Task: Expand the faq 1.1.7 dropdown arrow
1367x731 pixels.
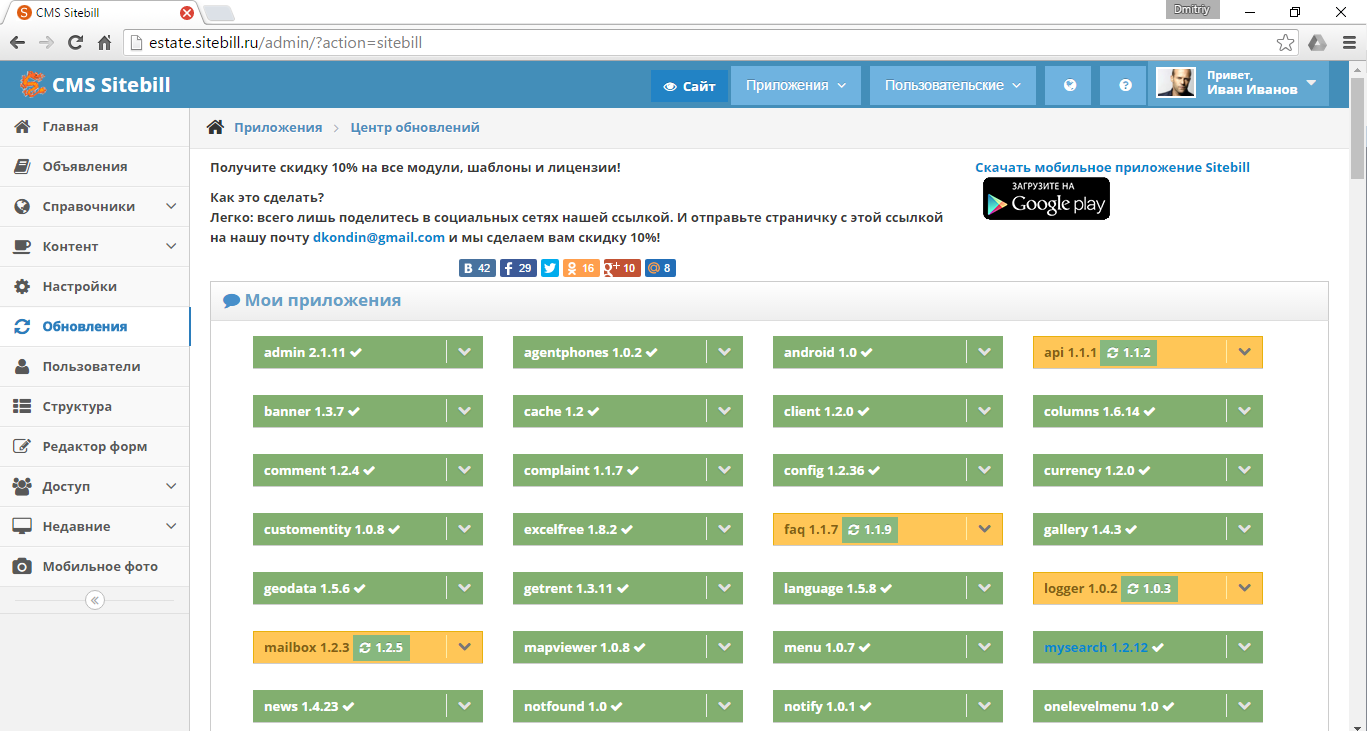Action: click(984, 530)
